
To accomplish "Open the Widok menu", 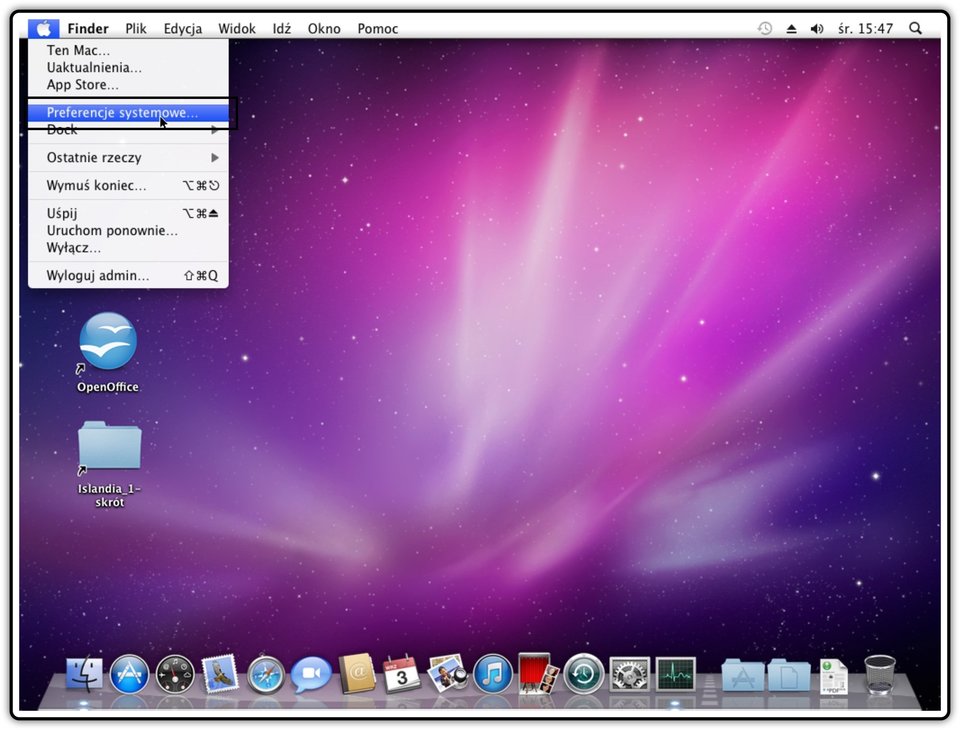I will (x=237, y=29).
